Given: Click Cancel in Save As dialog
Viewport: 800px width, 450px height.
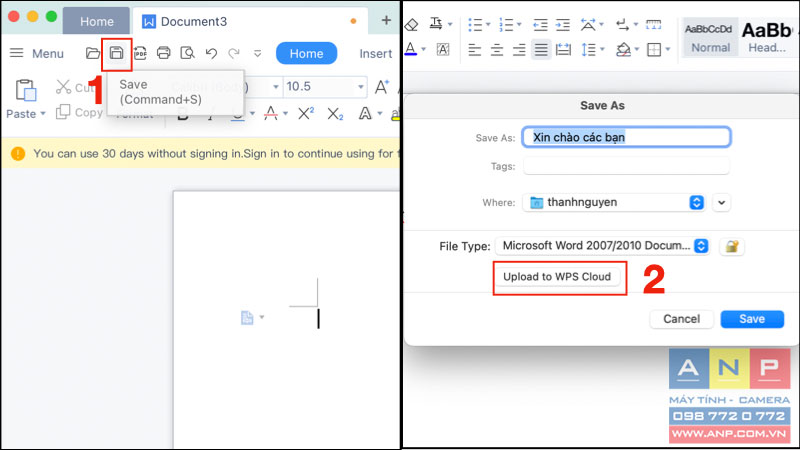Looking at the screenshot, I should [x=681, y=319].
